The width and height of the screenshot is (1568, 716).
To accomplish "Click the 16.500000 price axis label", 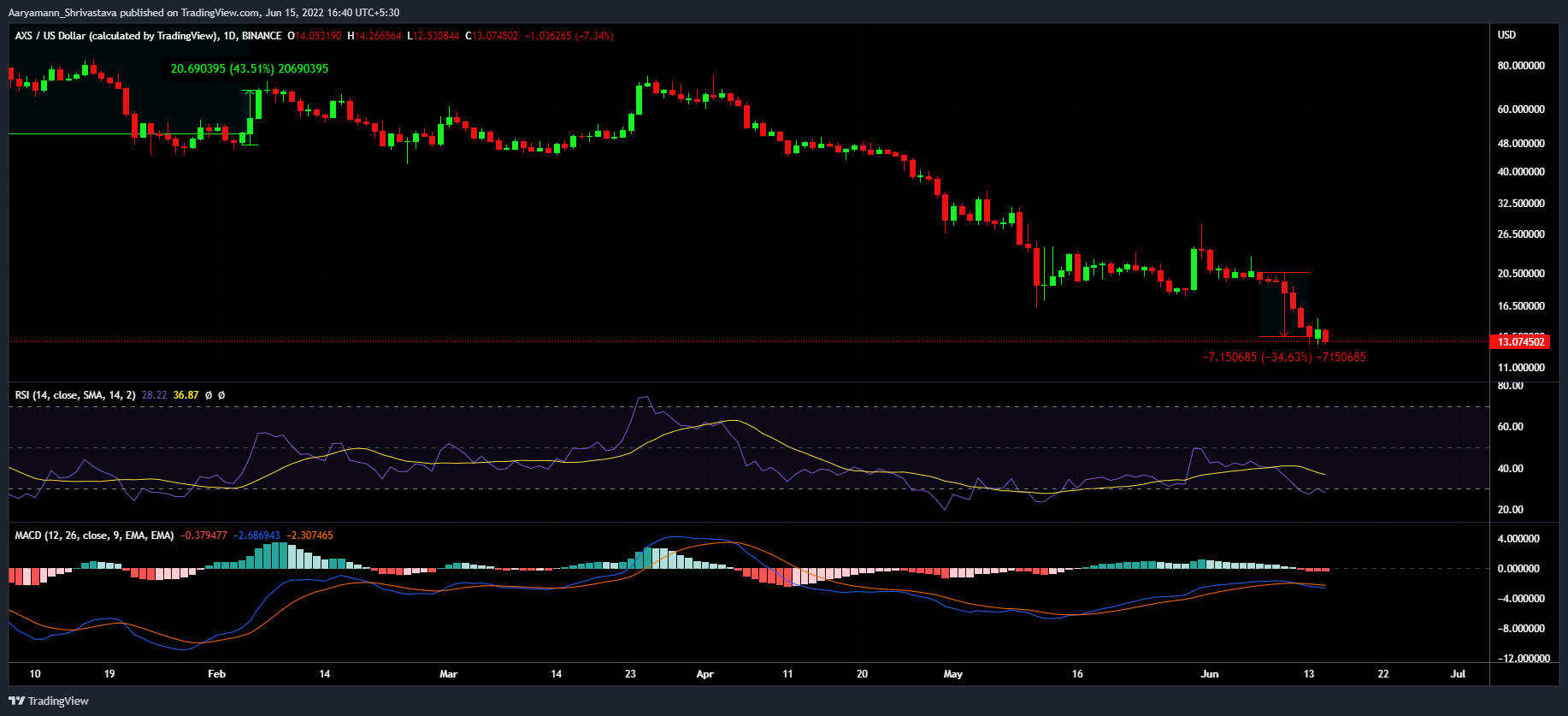I will coord(1521,306).
